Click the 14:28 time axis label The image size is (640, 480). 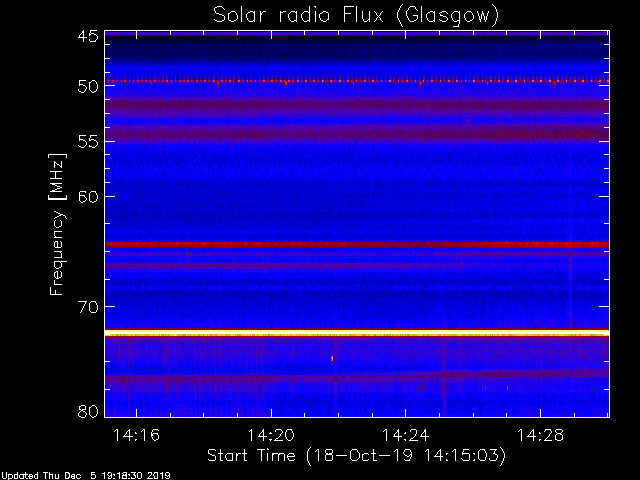540,435
